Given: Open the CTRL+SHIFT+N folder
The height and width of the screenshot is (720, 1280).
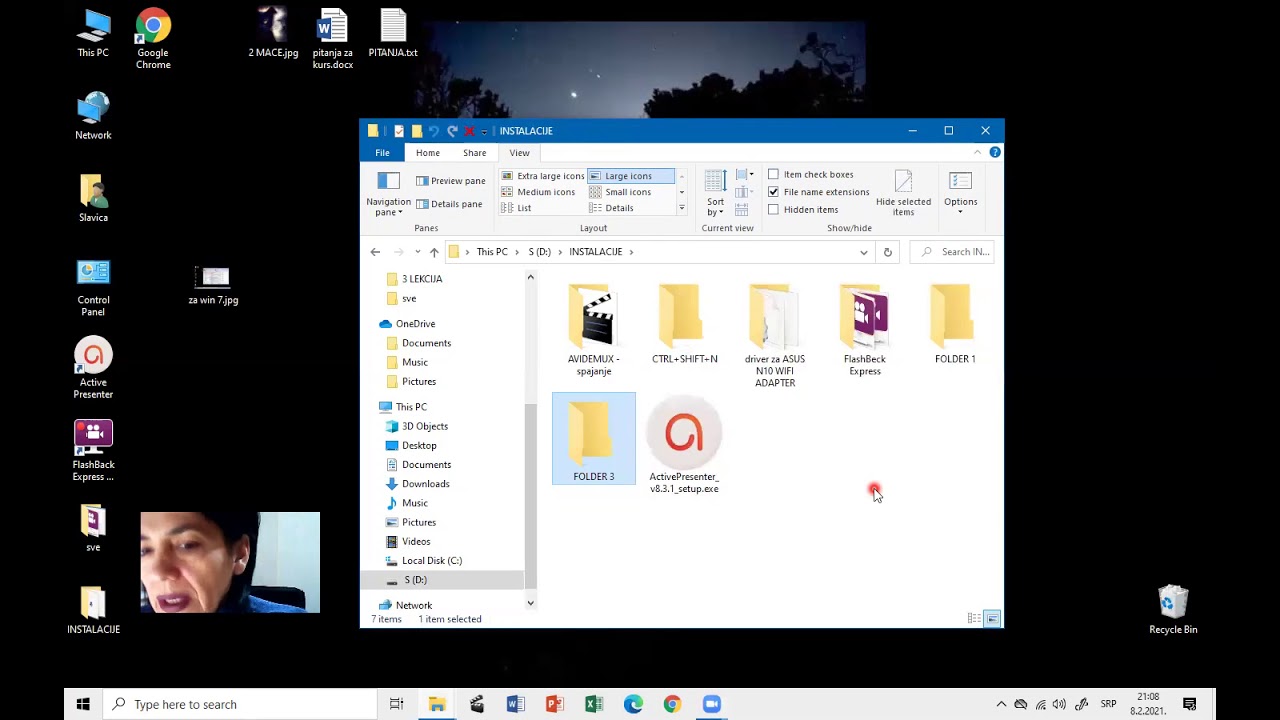Looking at the screenshot, I should [x=685, y=325].
